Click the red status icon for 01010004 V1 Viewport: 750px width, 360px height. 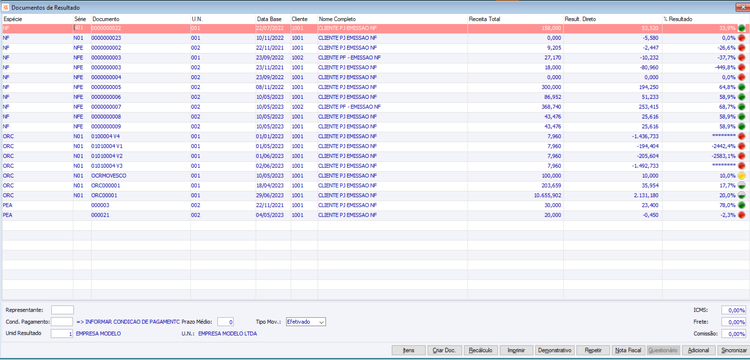[741, 146]
